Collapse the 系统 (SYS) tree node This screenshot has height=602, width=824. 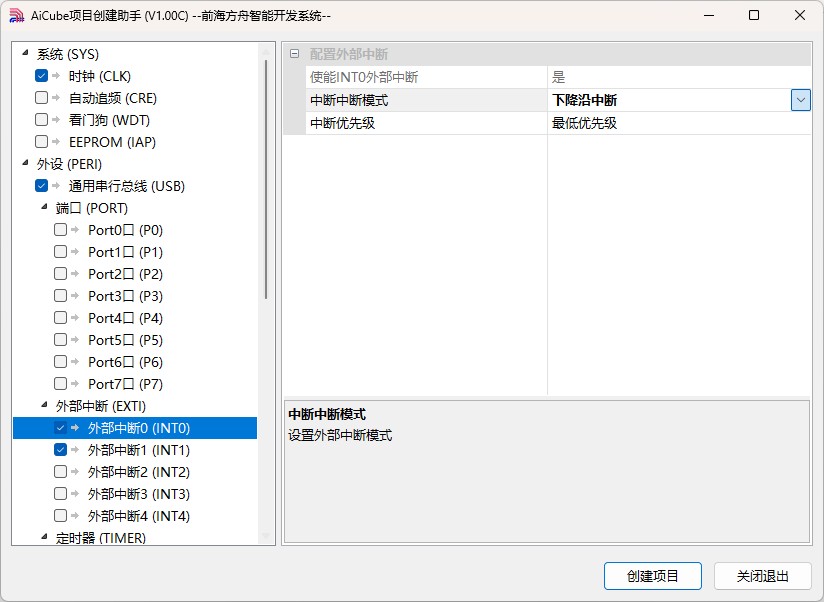point(25,53)
